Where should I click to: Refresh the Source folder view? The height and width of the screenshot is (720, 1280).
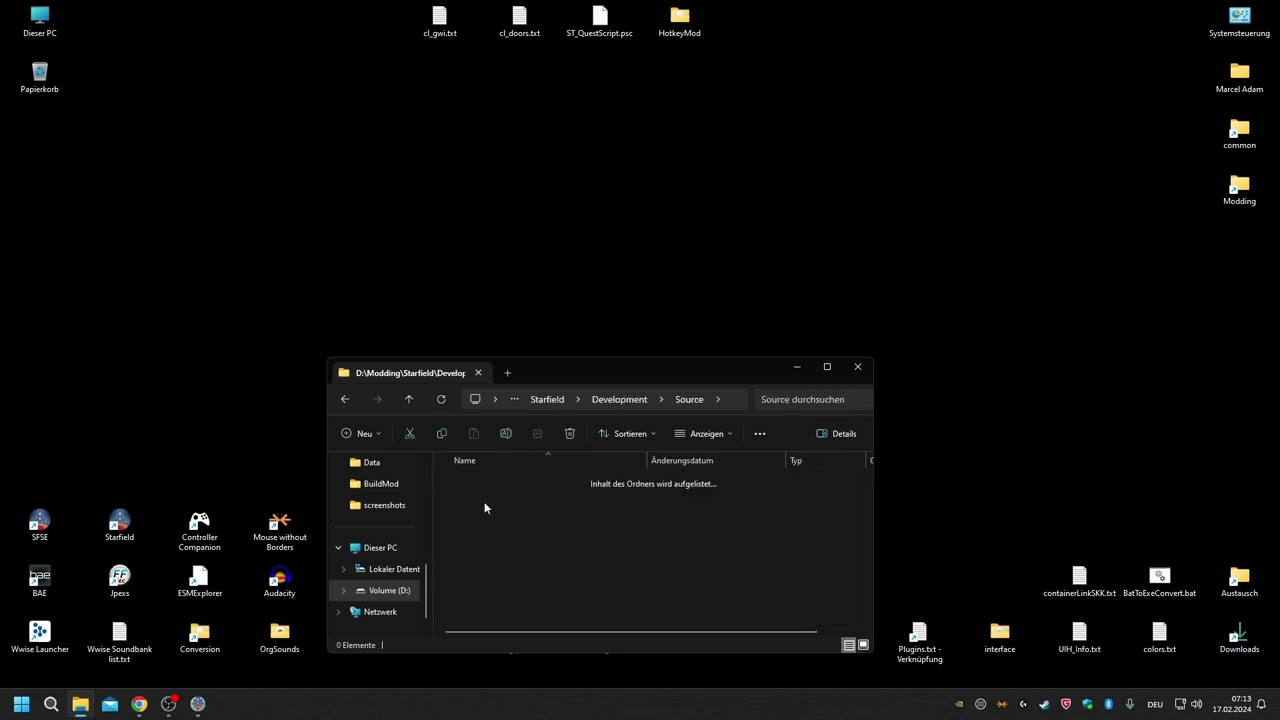[441, 399]
